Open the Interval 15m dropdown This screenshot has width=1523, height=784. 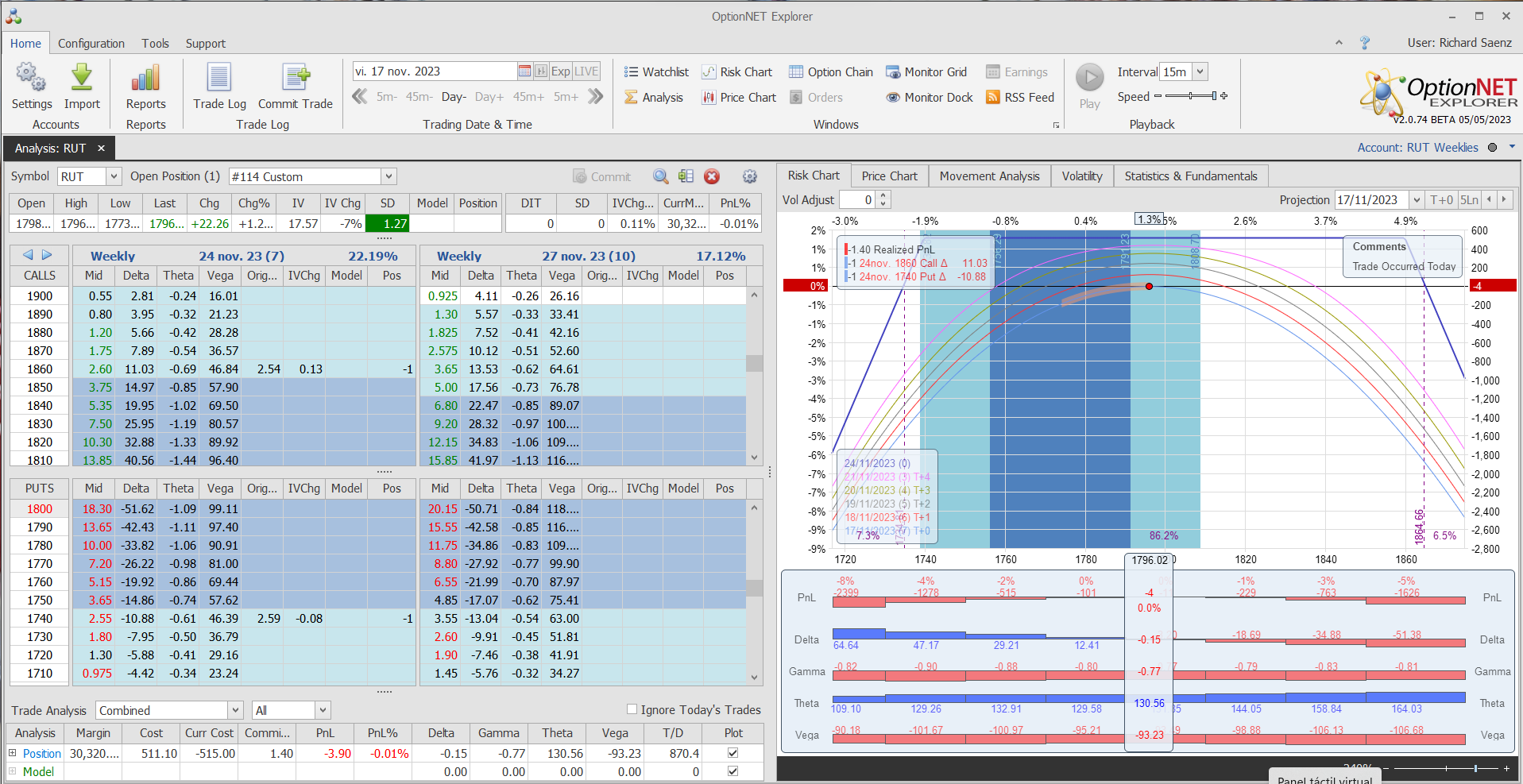click(1200, 71)
